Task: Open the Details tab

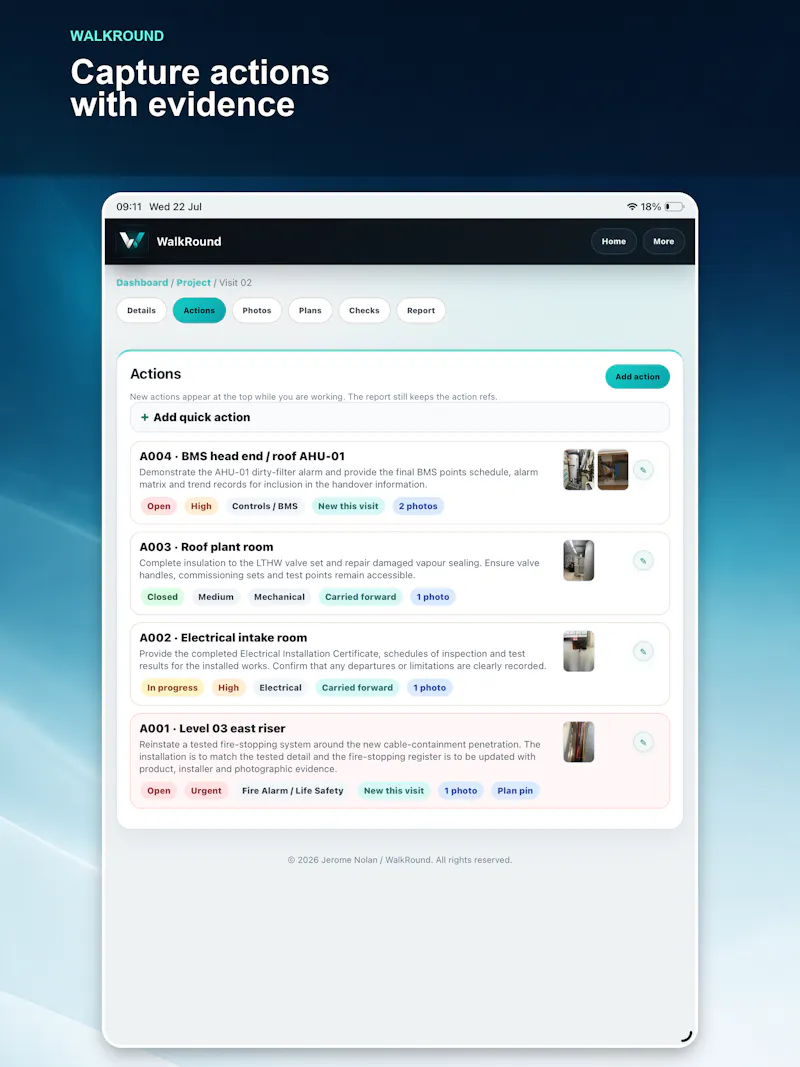Action: [x=141, y=310]
